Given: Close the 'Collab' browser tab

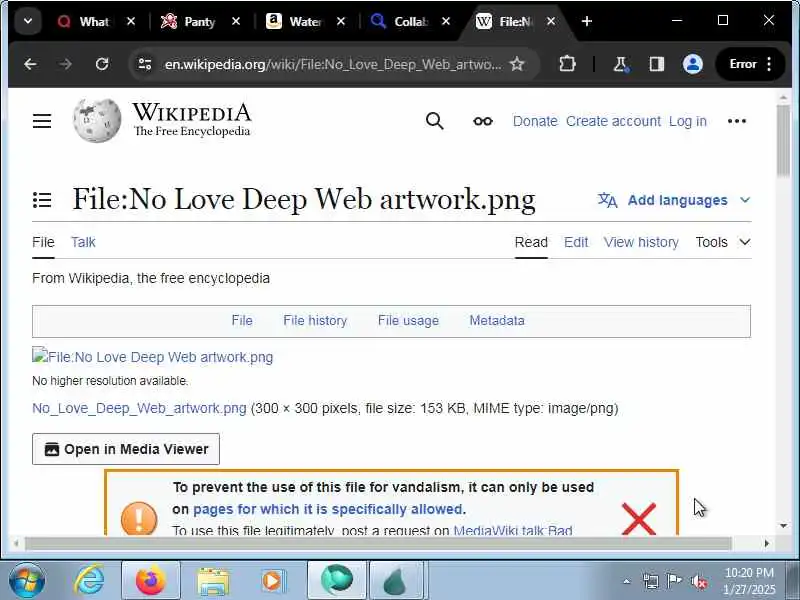Looking at the screenshot, I should pos(446,21).
